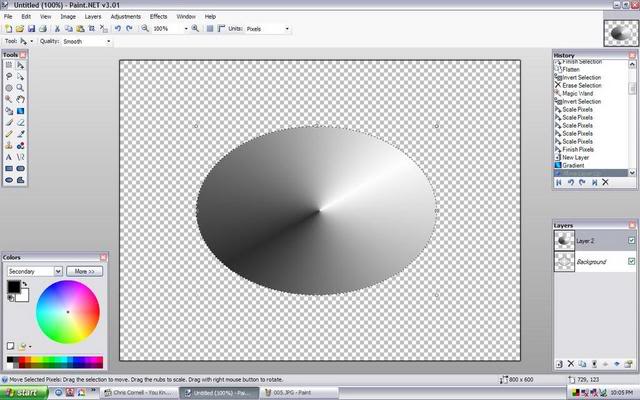Select the Text tool

9,157
